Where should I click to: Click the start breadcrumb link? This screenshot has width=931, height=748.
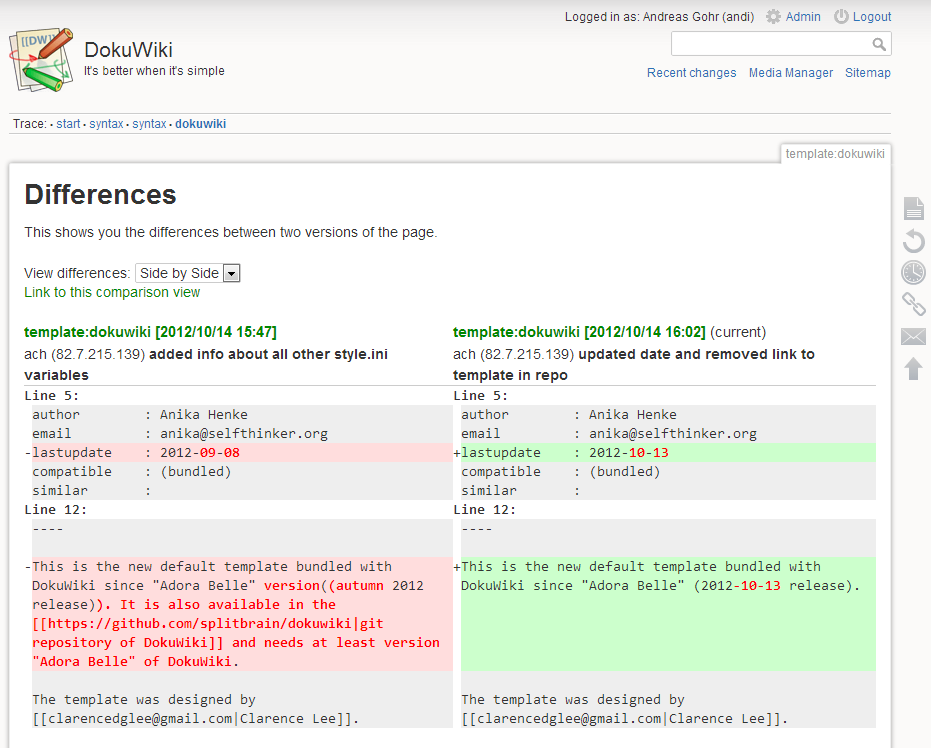68,124
